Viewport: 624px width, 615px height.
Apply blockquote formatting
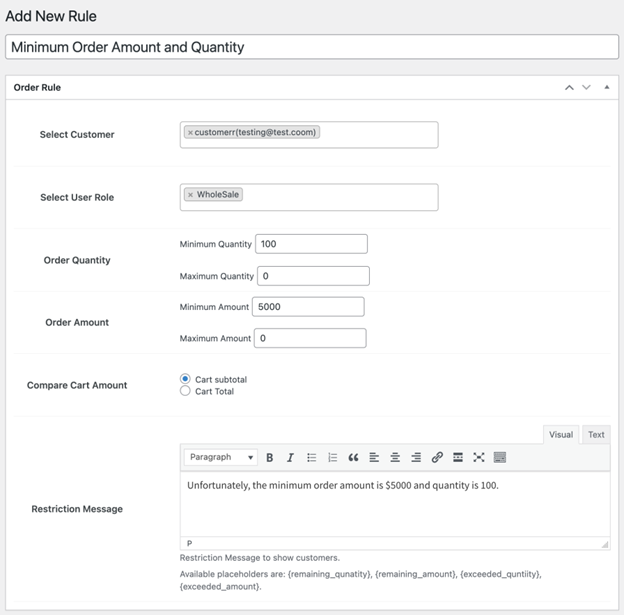[x=353, y=457]
